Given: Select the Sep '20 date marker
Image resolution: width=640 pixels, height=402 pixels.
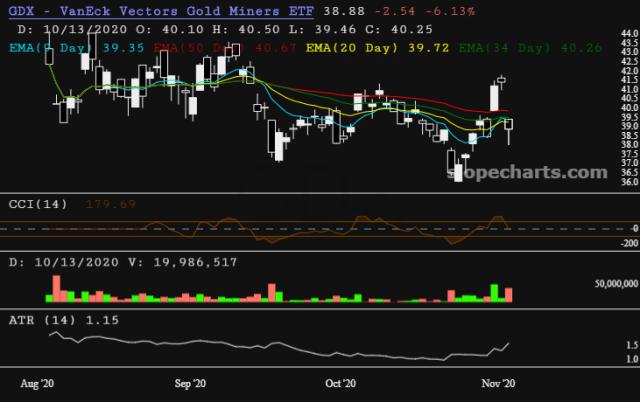Looking at the screenshot, I should 190,383.
